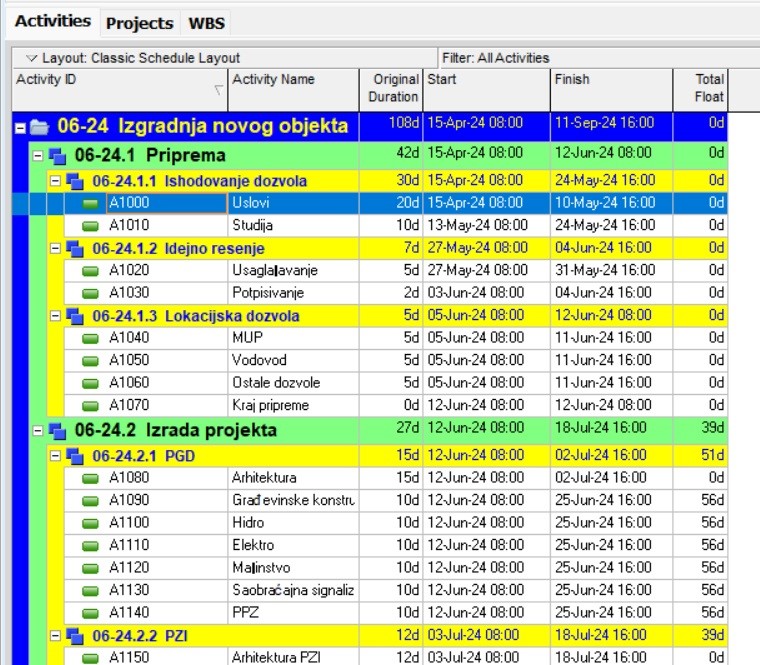The width and height of the screenshot is (760, 665).
Task: Switch to the WBS tab
Action: [206, 22]
